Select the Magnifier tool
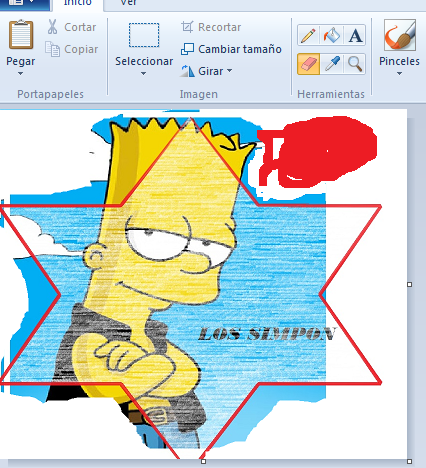Image resolution: width=426 pixels, height=468 pixels. (x=354, y=64)
